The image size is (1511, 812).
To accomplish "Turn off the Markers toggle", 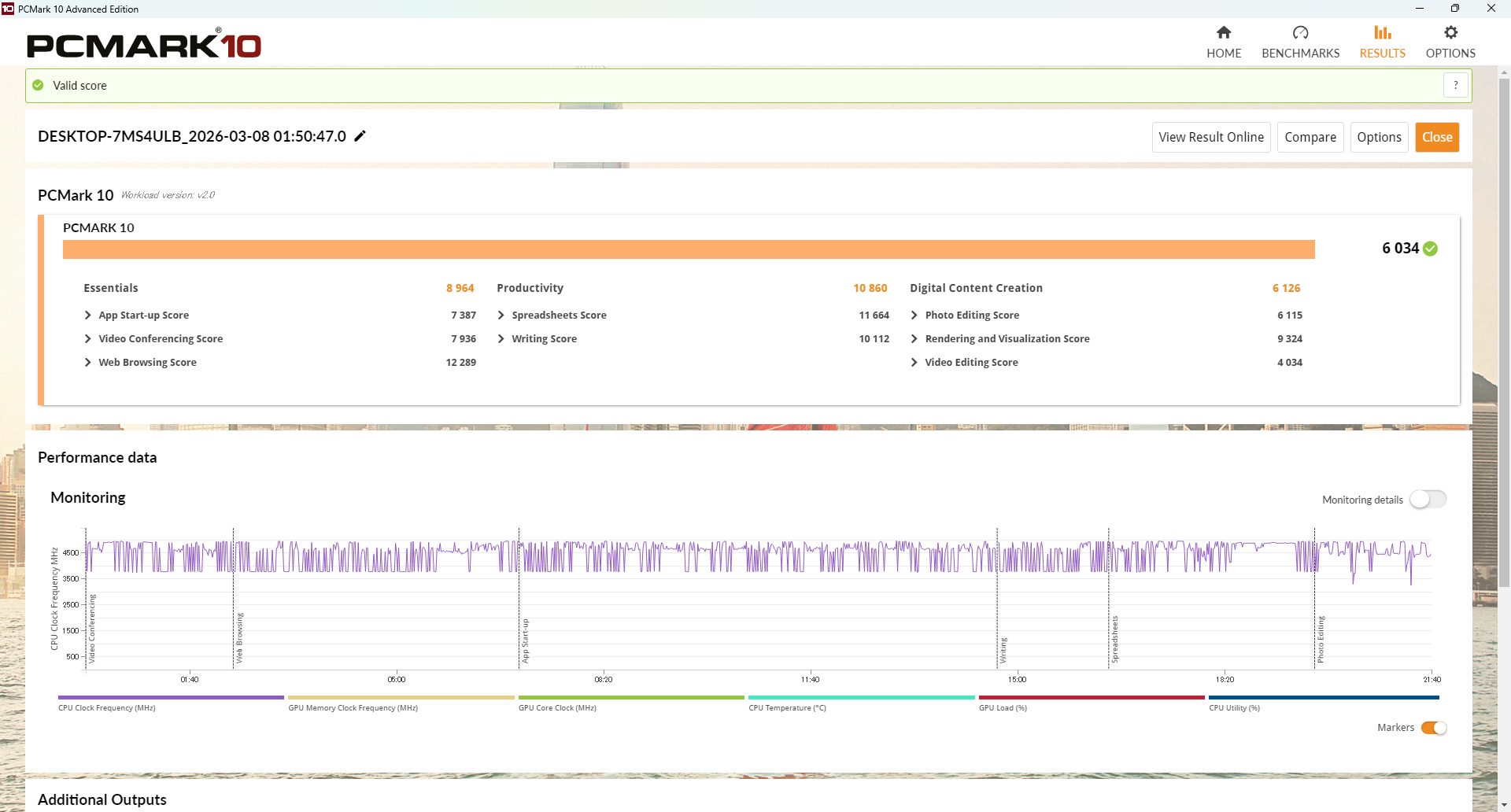I will [x=1433, y=728].
